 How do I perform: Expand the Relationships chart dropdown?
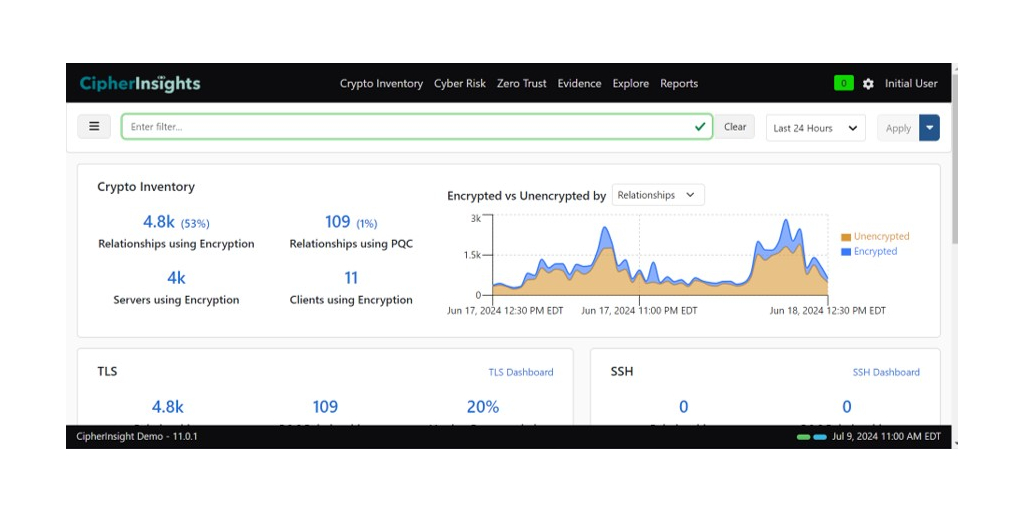pyautogui.click(x=658, y=195)
